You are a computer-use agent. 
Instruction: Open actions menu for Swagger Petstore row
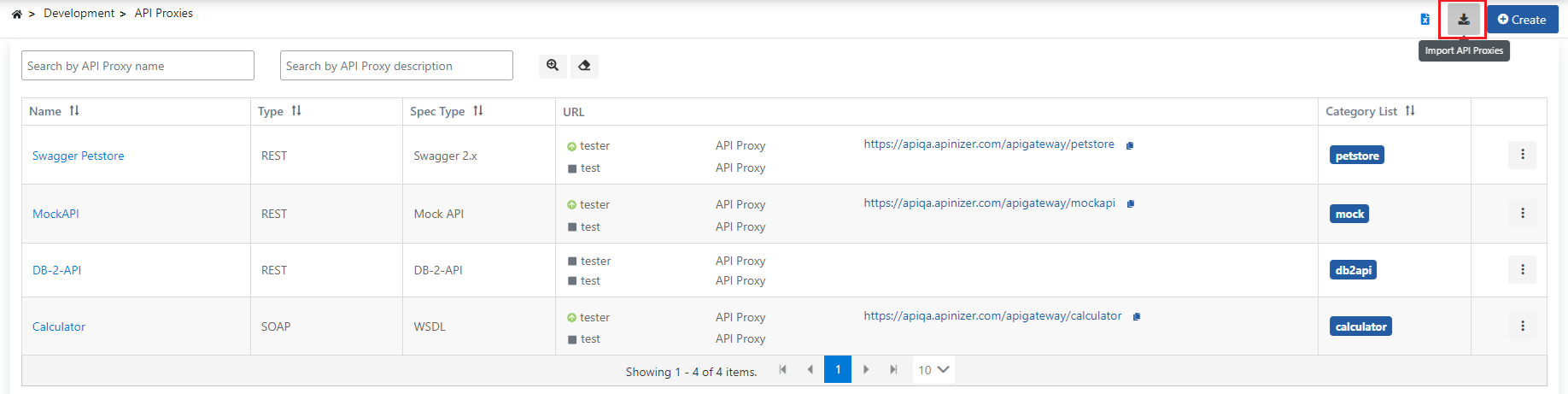[x=1522, y=155]
